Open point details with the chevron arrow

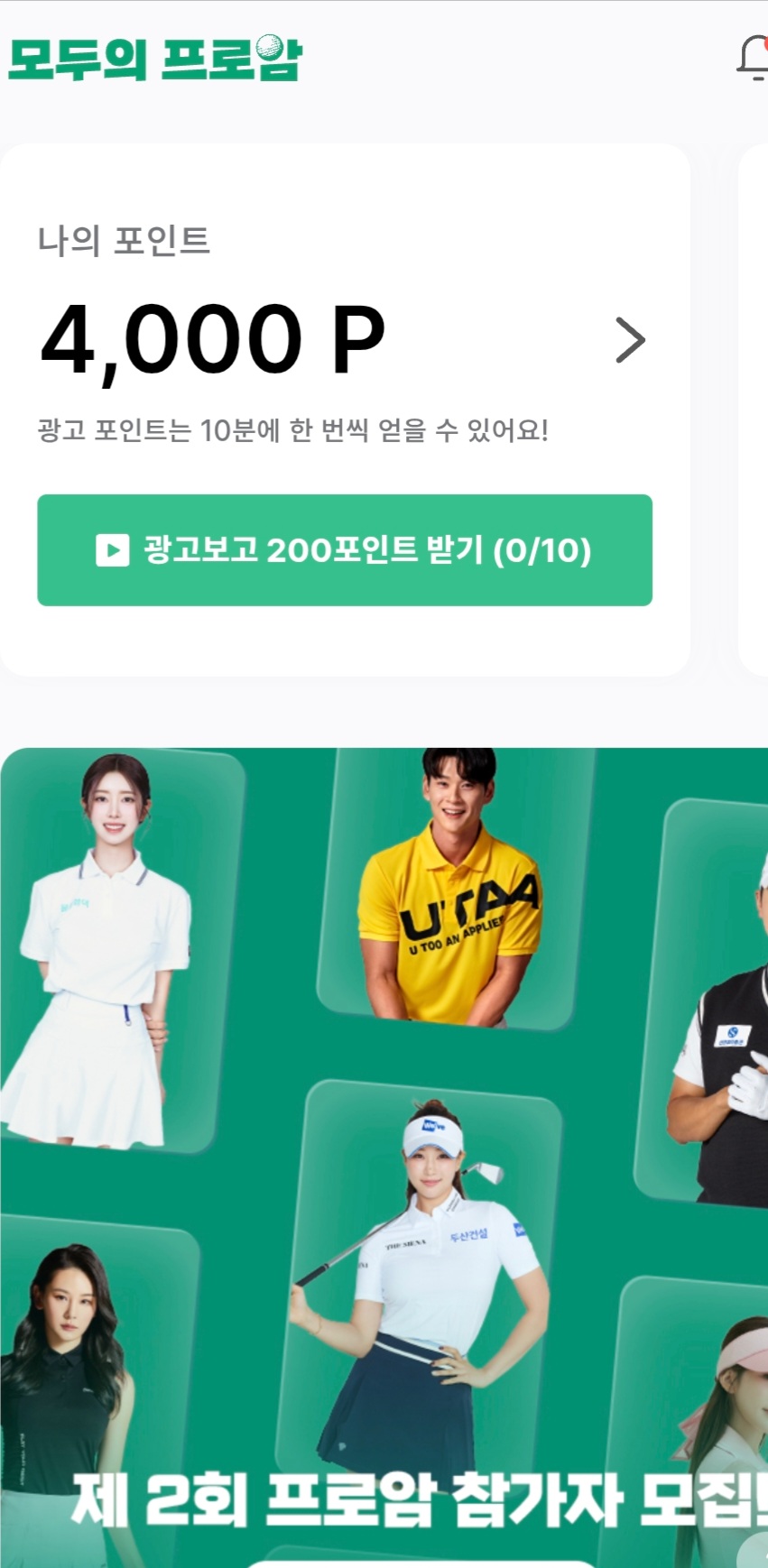click(630, 340)
